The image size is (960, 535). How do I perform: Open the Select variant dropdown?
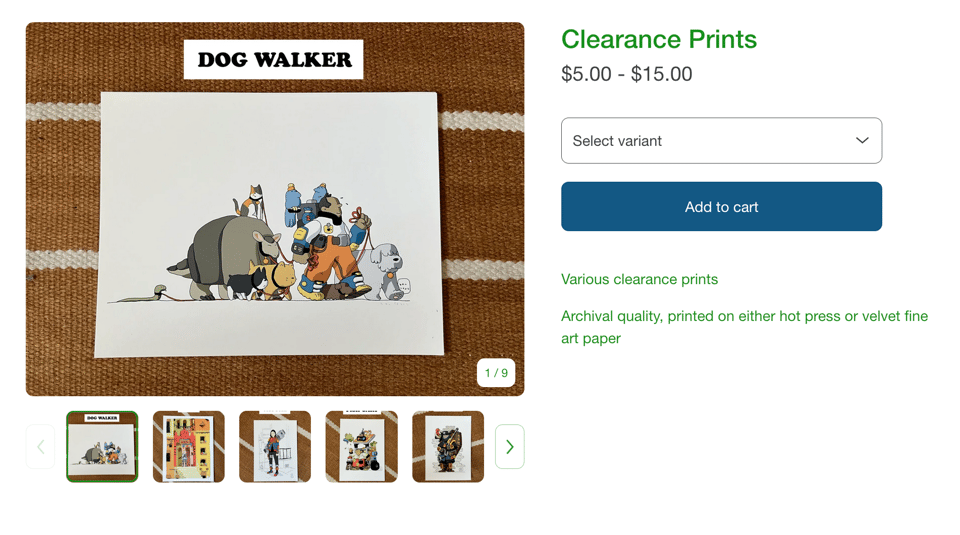pyautogui.click(x=720, y=141)
